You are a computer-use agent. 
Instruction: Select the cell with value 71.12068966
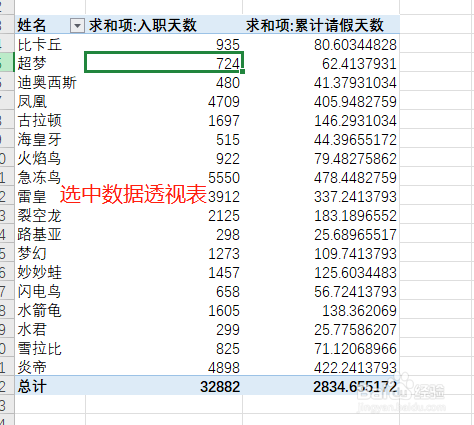pyautogui.click(x=321, y=348)
